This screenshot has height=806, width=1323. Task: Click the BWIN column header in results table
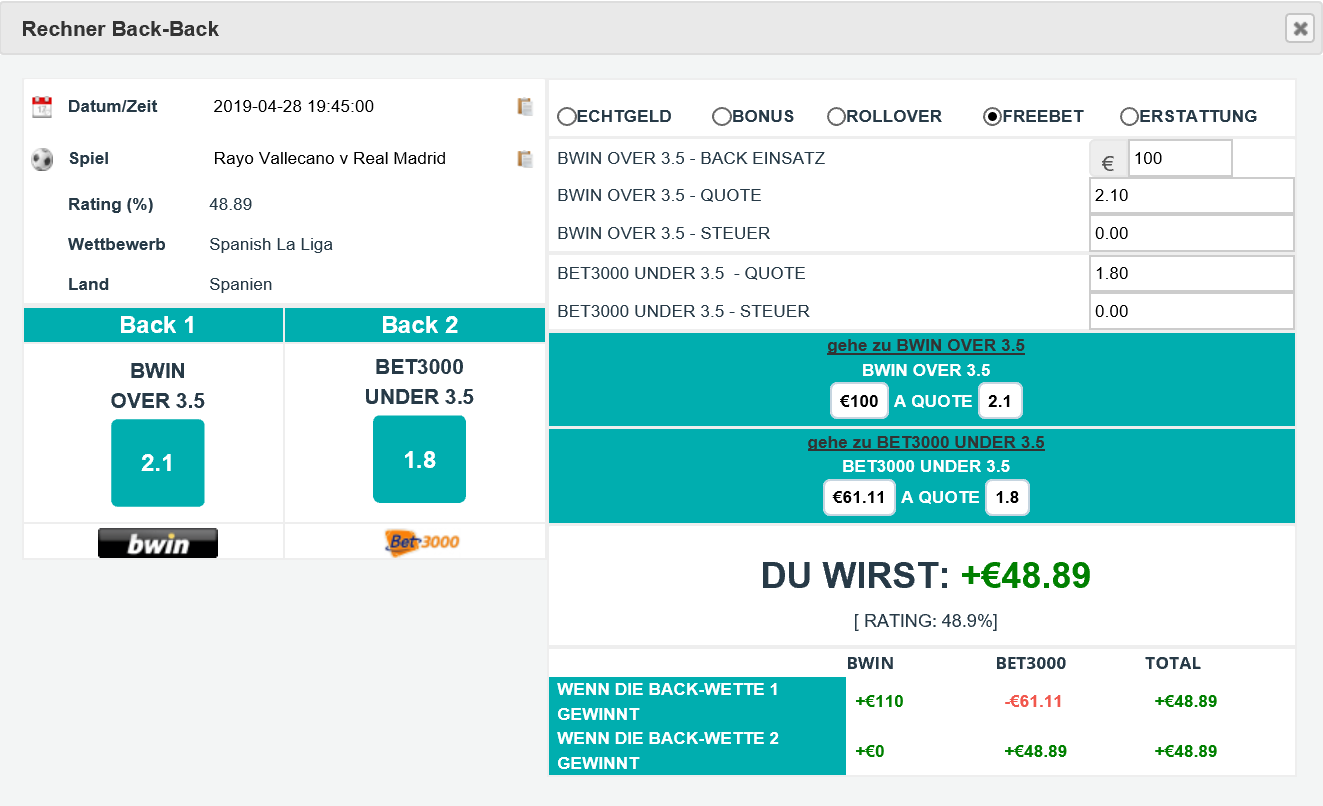[870, 663]
